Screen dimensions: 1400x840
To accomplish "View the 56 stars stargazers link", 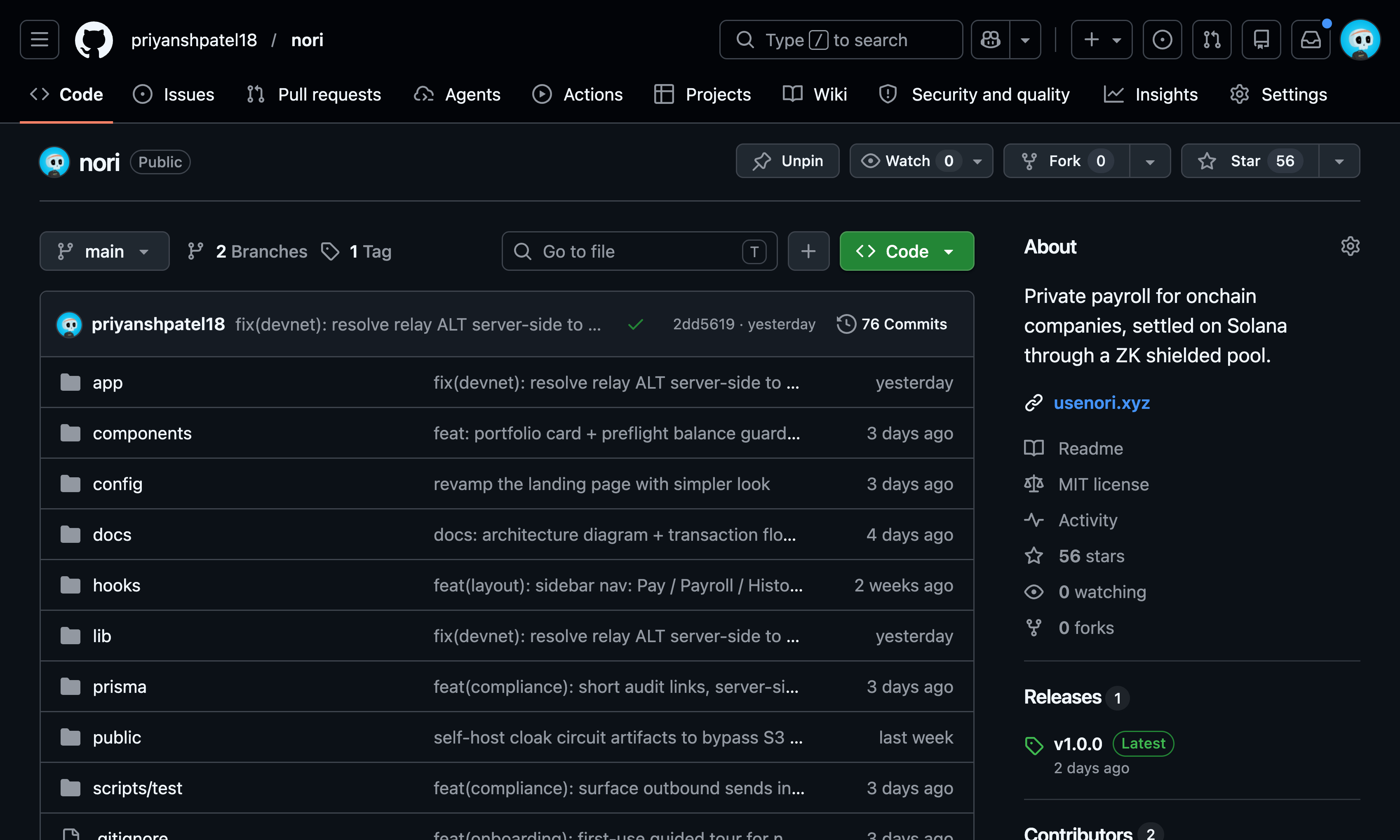I will 1074,556.
